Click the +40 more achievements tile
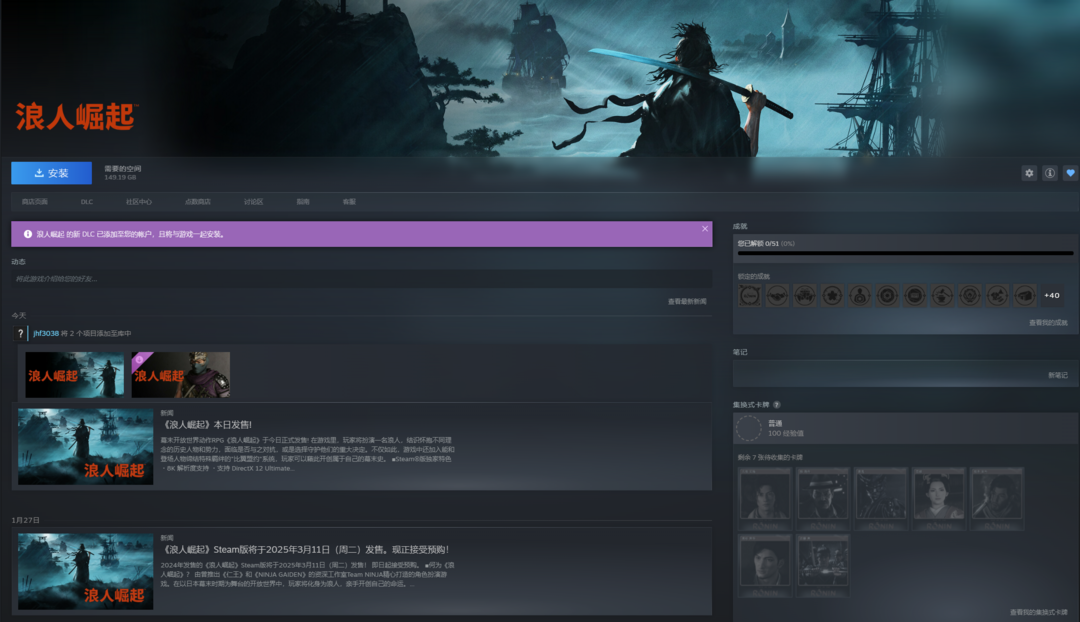Screen dimensions: 1080x622 pyautogui.click(x=1052, y=296)
